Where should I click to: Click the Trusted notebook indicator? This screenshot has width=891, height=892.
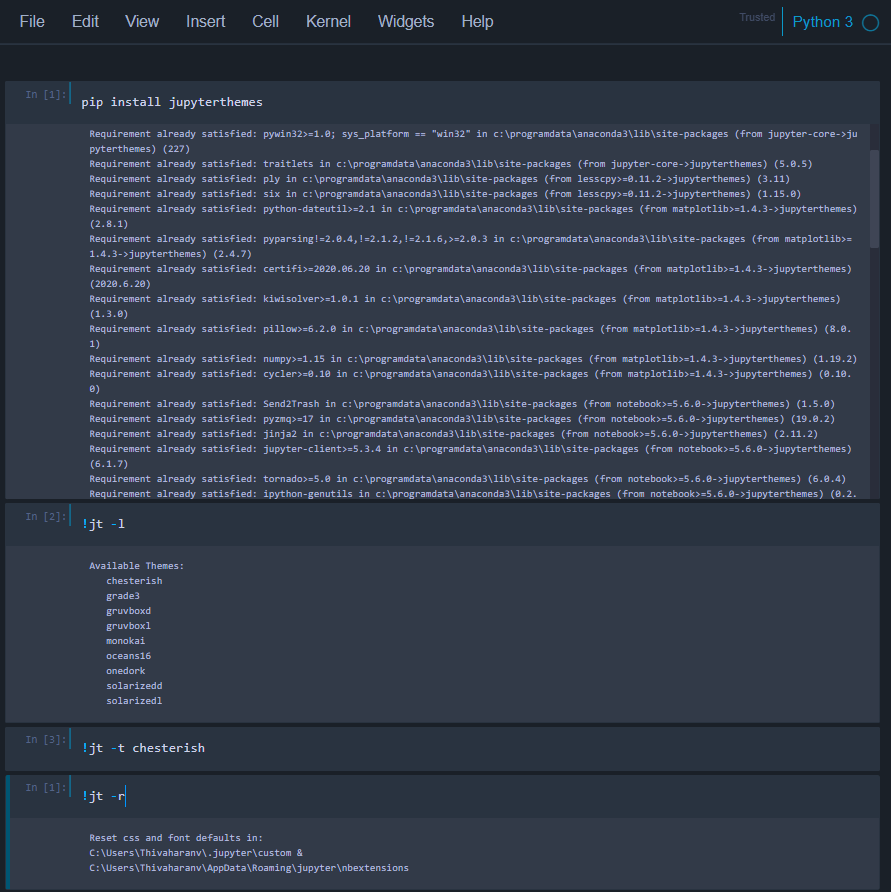tap(757, 16)
